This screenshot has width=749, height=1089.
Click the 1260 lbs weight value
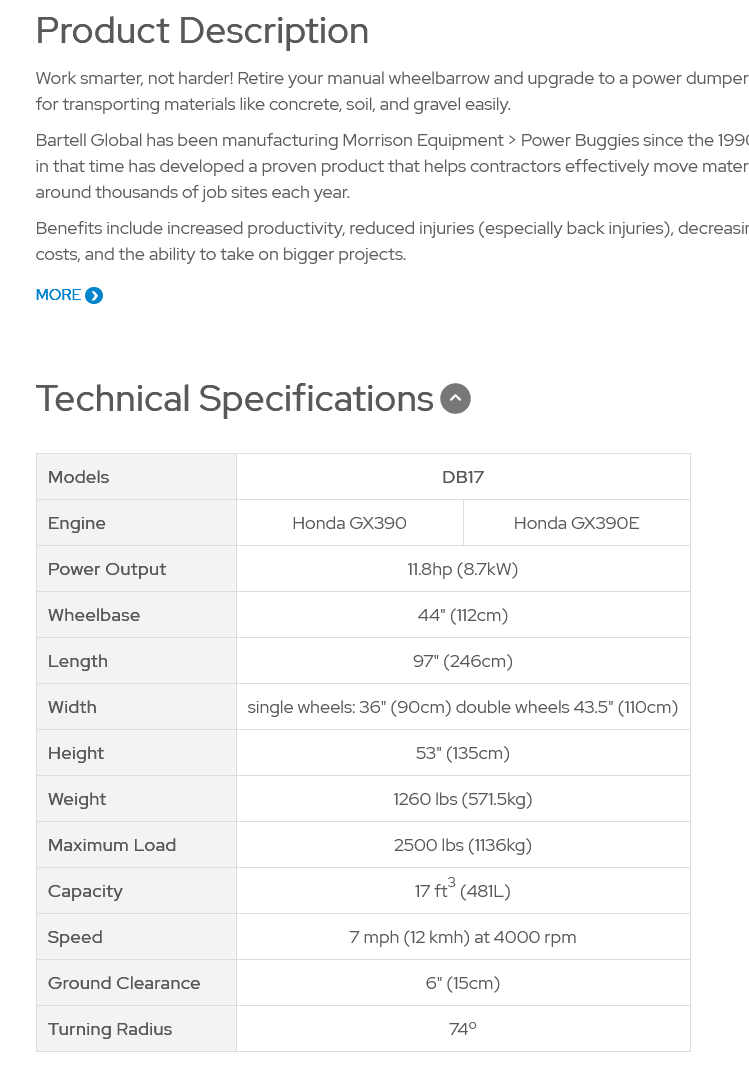point(463,799)
